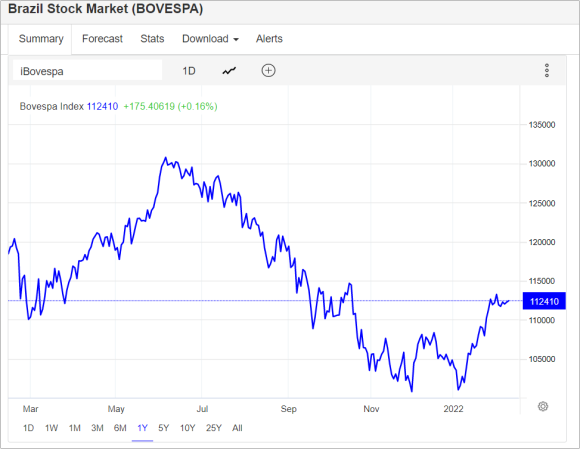
Task: Open the Alerts tab
Action: (269, 39)
